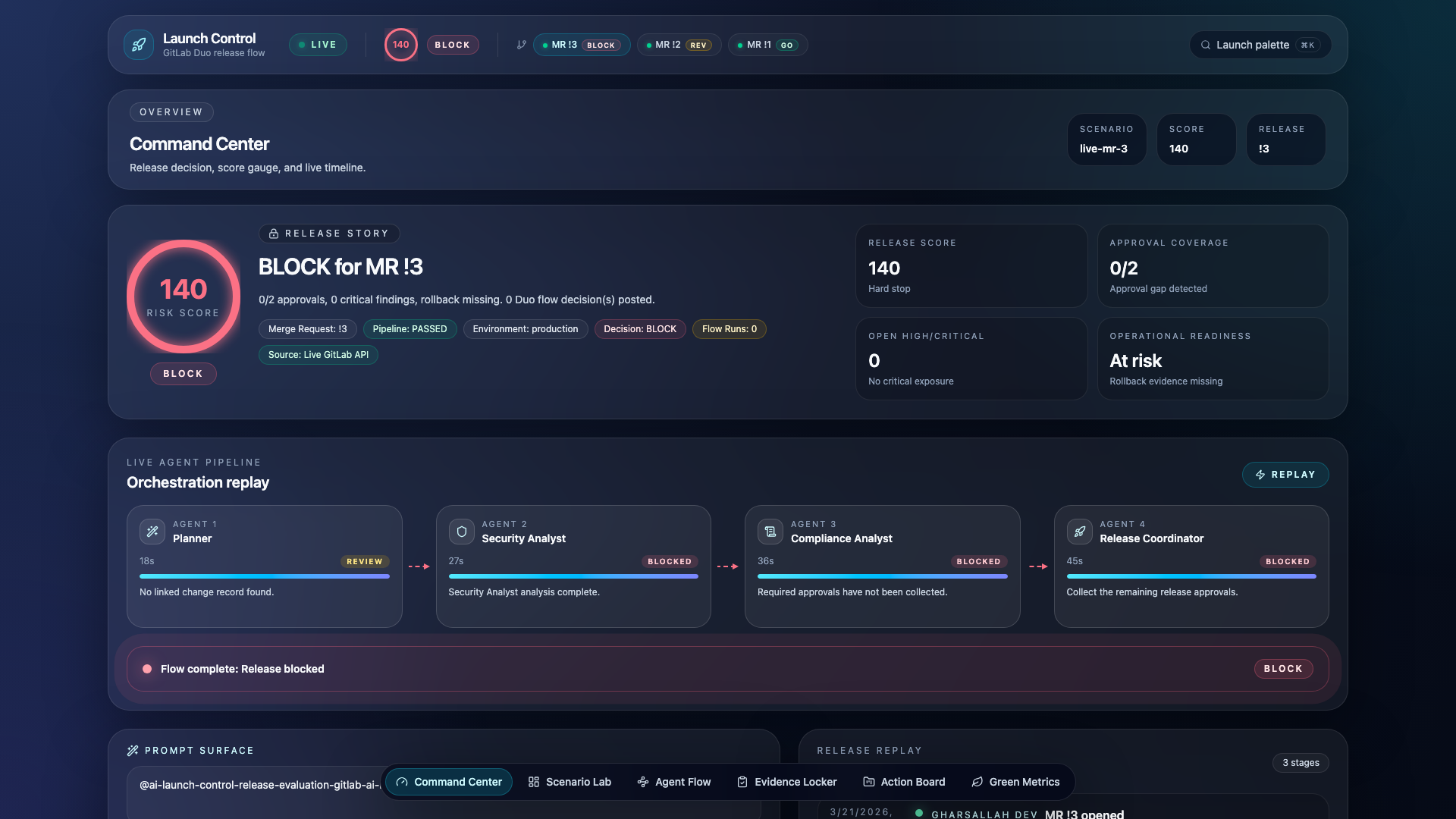The width and height of the screenshot is (1456, 819).
Task: Open the Launch palette search
Action: tap(1260, 45)
